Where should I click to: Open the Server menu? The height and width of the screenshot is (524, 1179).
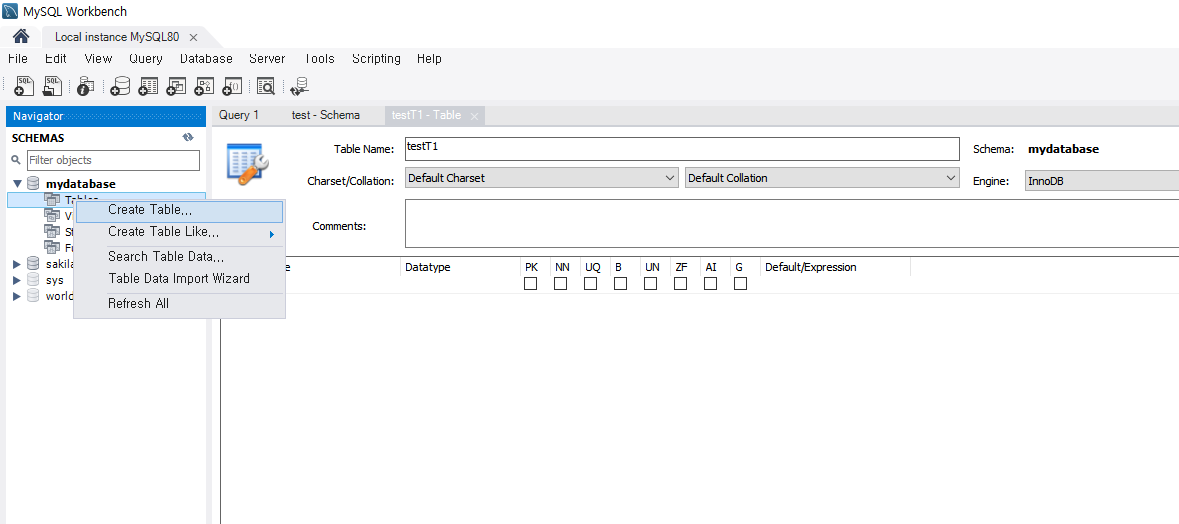click(x=267, y=59)
